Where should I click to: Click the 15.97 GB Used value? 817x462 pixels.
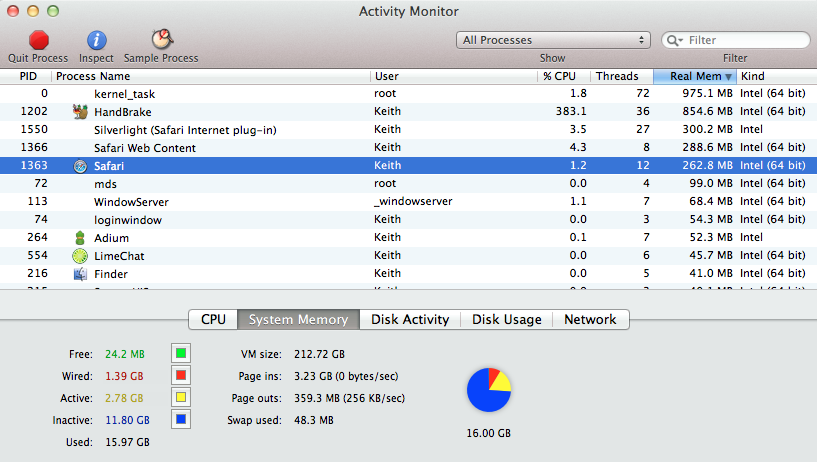tap(128, 442)
